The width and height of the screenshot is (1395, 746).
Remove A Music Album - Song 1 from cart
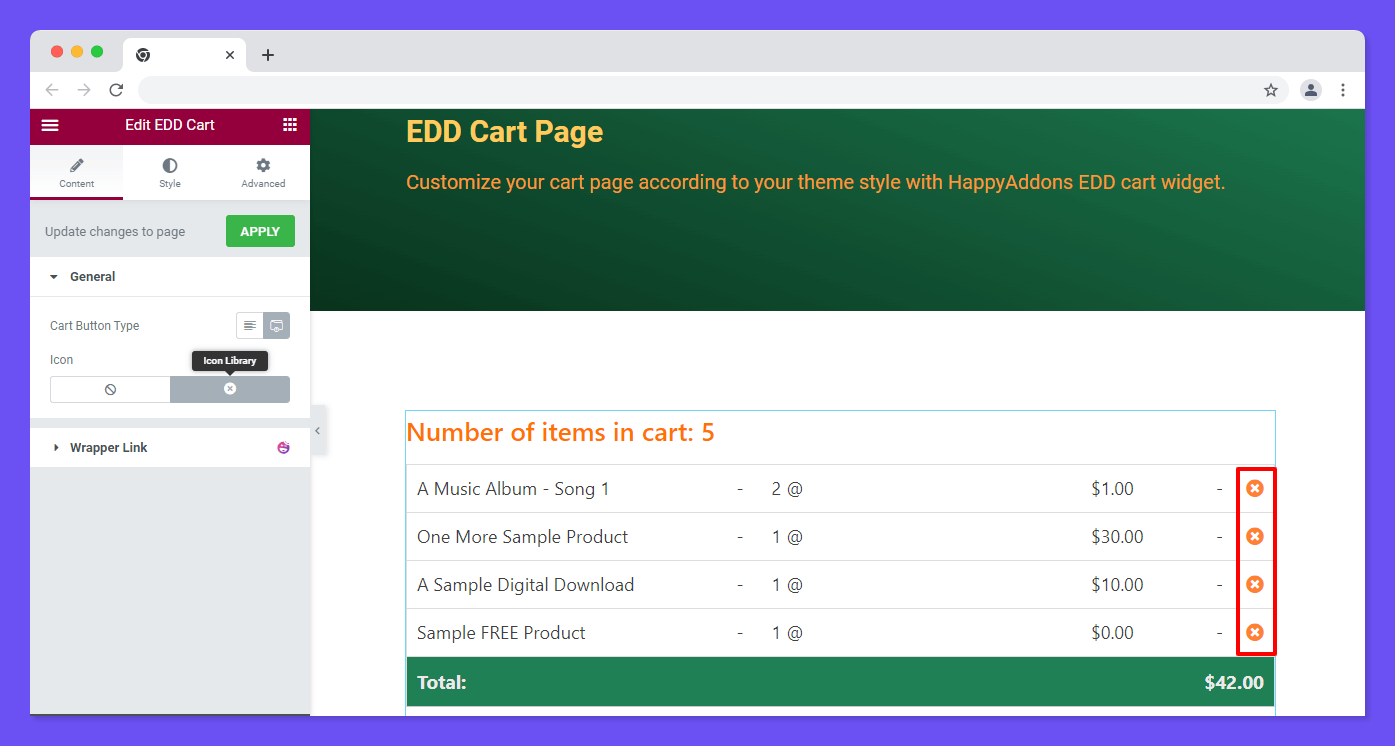point(1254,488)
